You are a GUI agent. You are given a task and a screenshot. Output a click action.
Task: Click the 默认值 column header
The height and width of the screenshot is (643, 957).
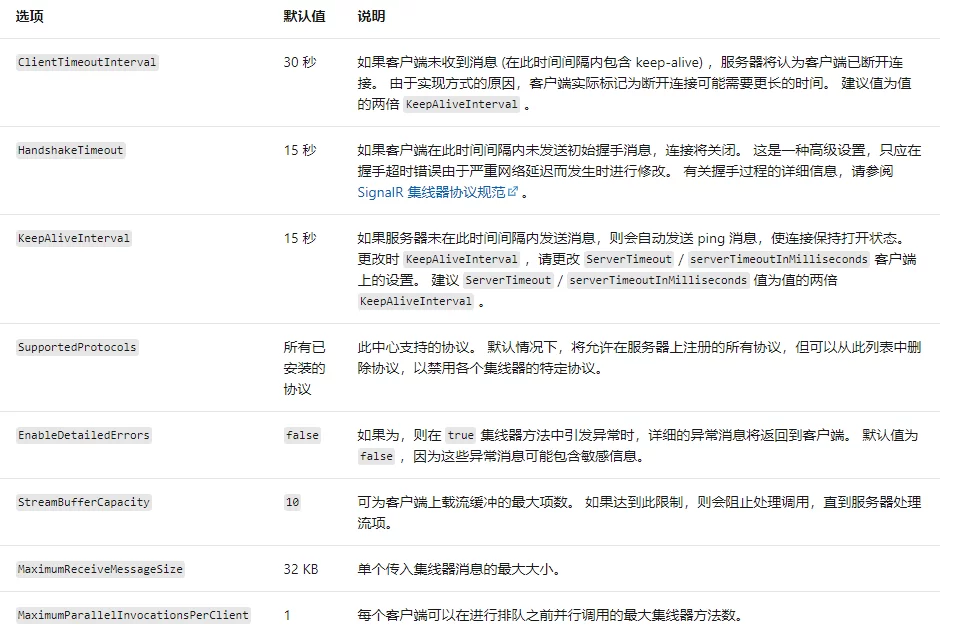(x=304, y=16)
